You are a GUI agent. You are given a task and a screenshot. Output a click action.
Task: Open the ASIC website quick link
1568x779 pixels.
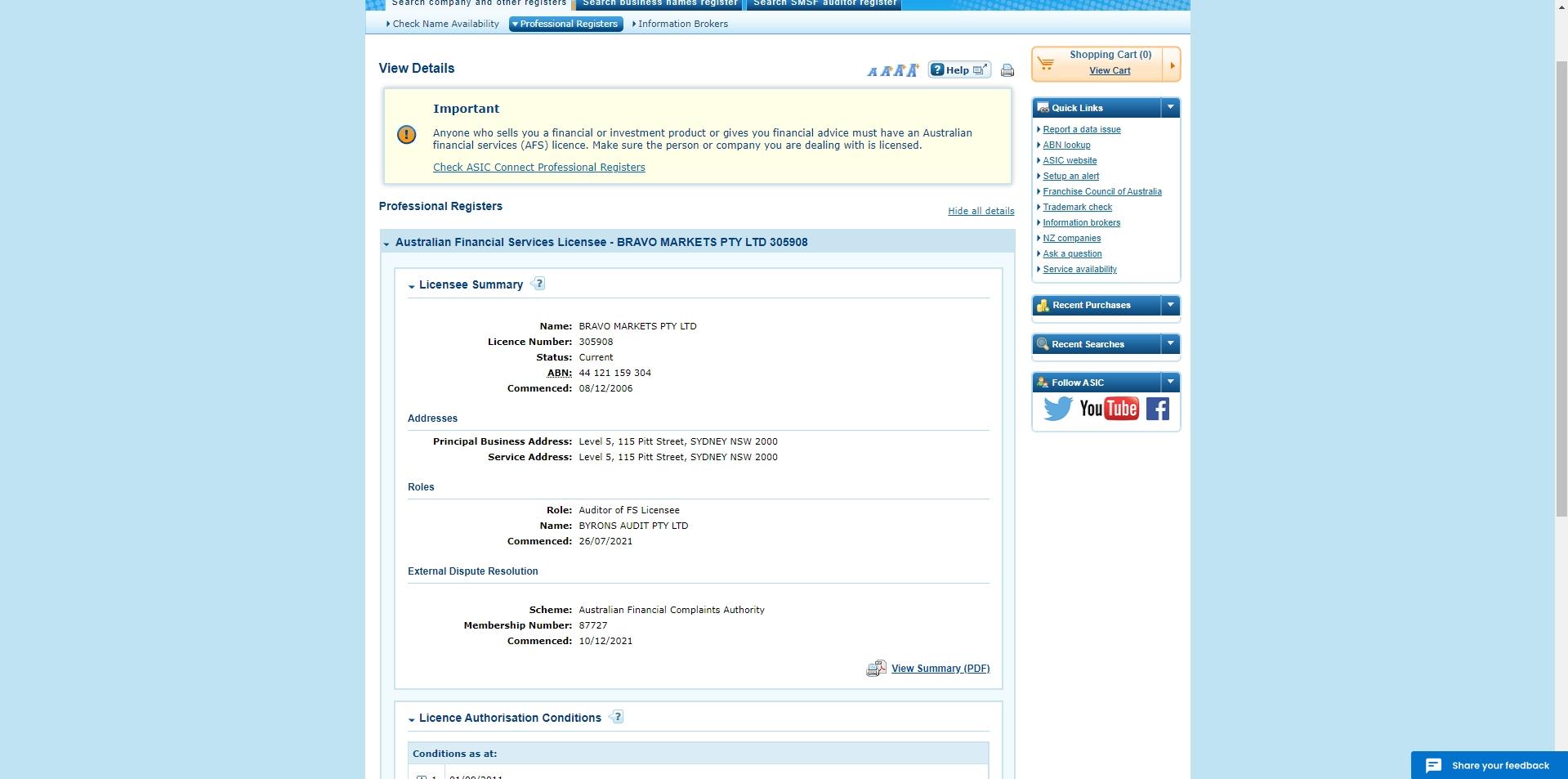(1070, 160)
